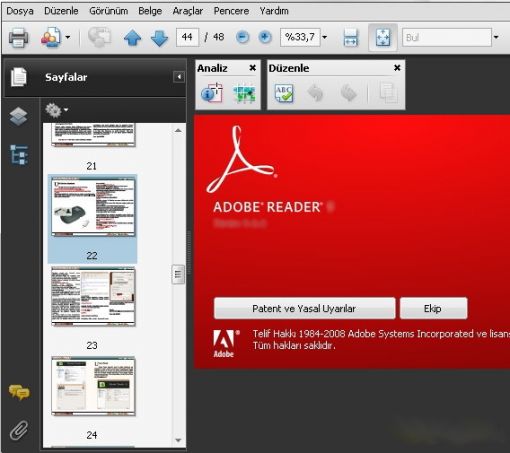Open the Belge menu

(x=150, y=11)
